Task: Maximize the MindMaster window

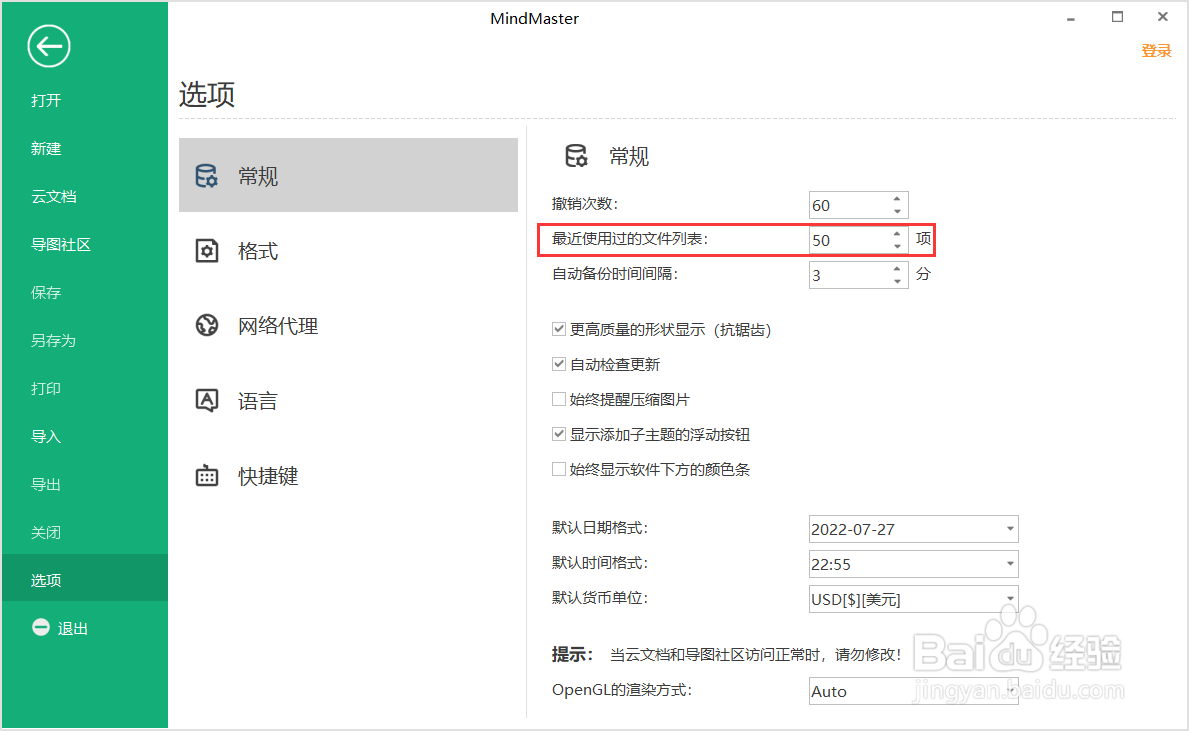Action: click(x=1117, y=17)
